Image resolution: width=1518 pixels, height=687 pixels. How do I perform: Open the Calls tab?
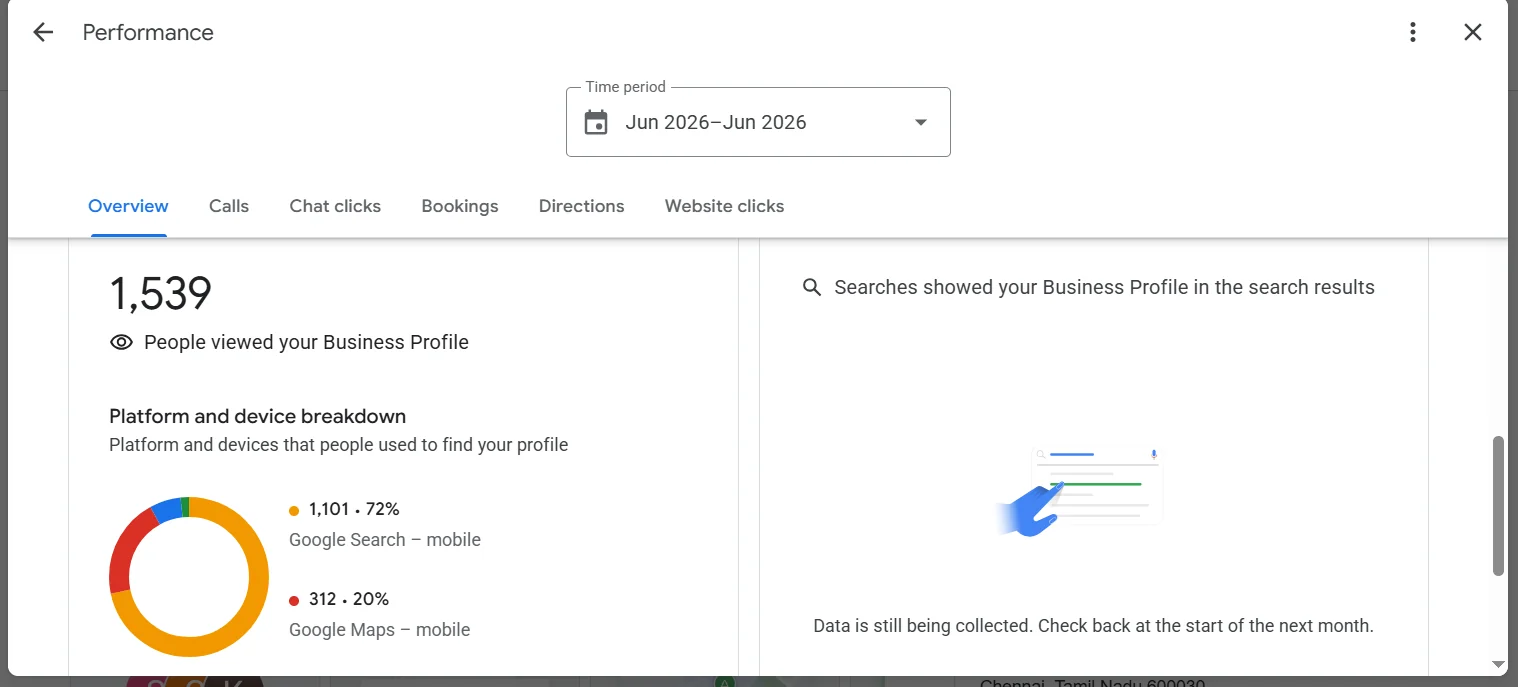[229, 206]
